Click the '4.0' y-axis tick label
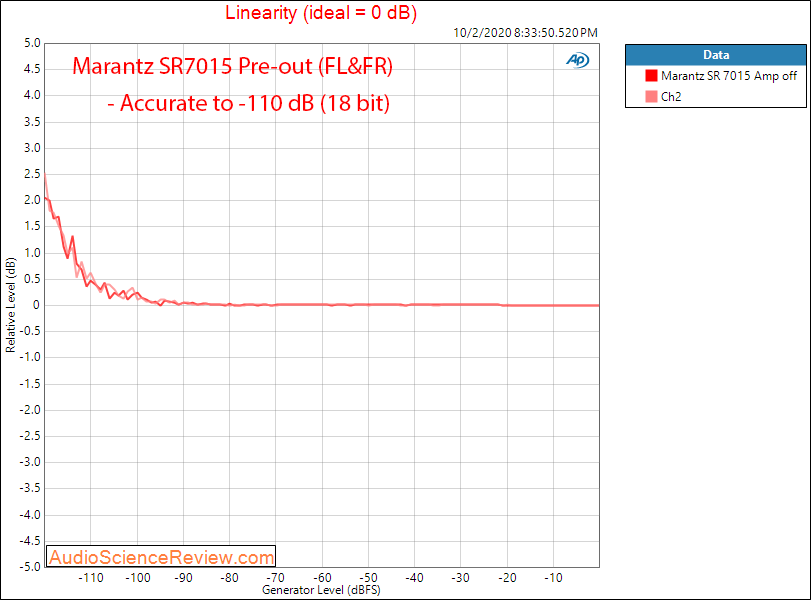811x600 pixels. [x=32, y=95]
